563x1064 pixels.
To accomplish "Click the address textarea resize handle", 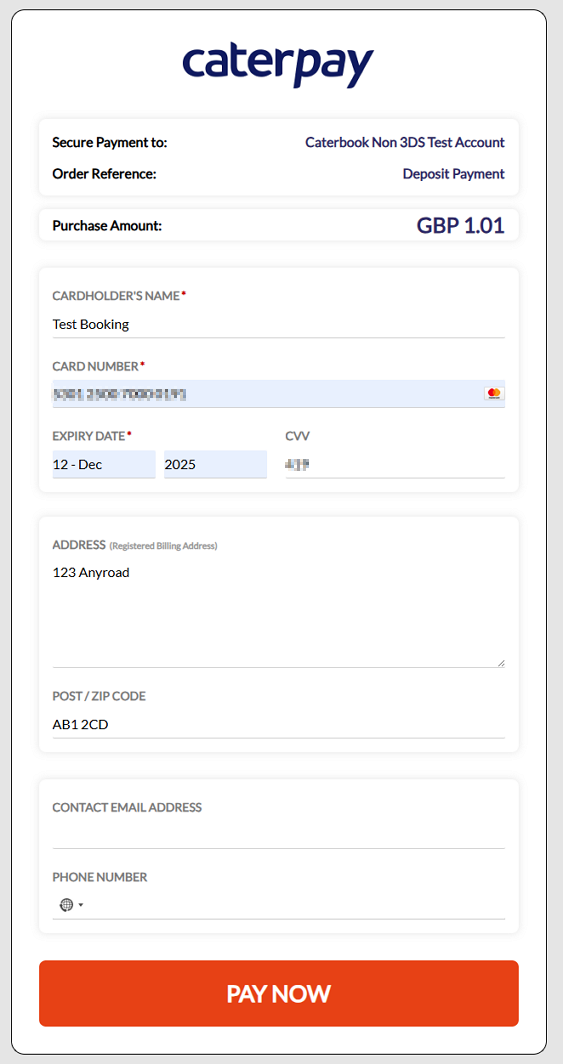I will point(501,663).
